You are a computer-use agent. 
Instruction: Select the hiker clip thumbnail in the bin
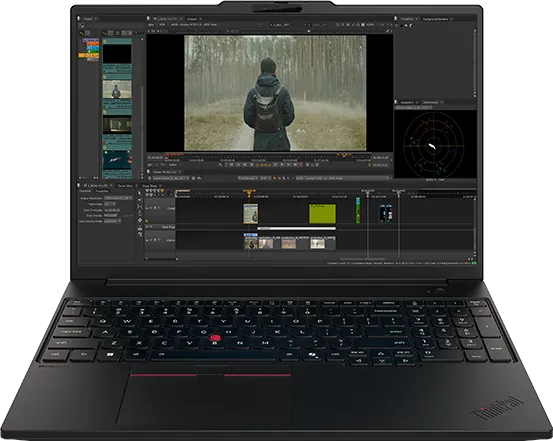117,90
